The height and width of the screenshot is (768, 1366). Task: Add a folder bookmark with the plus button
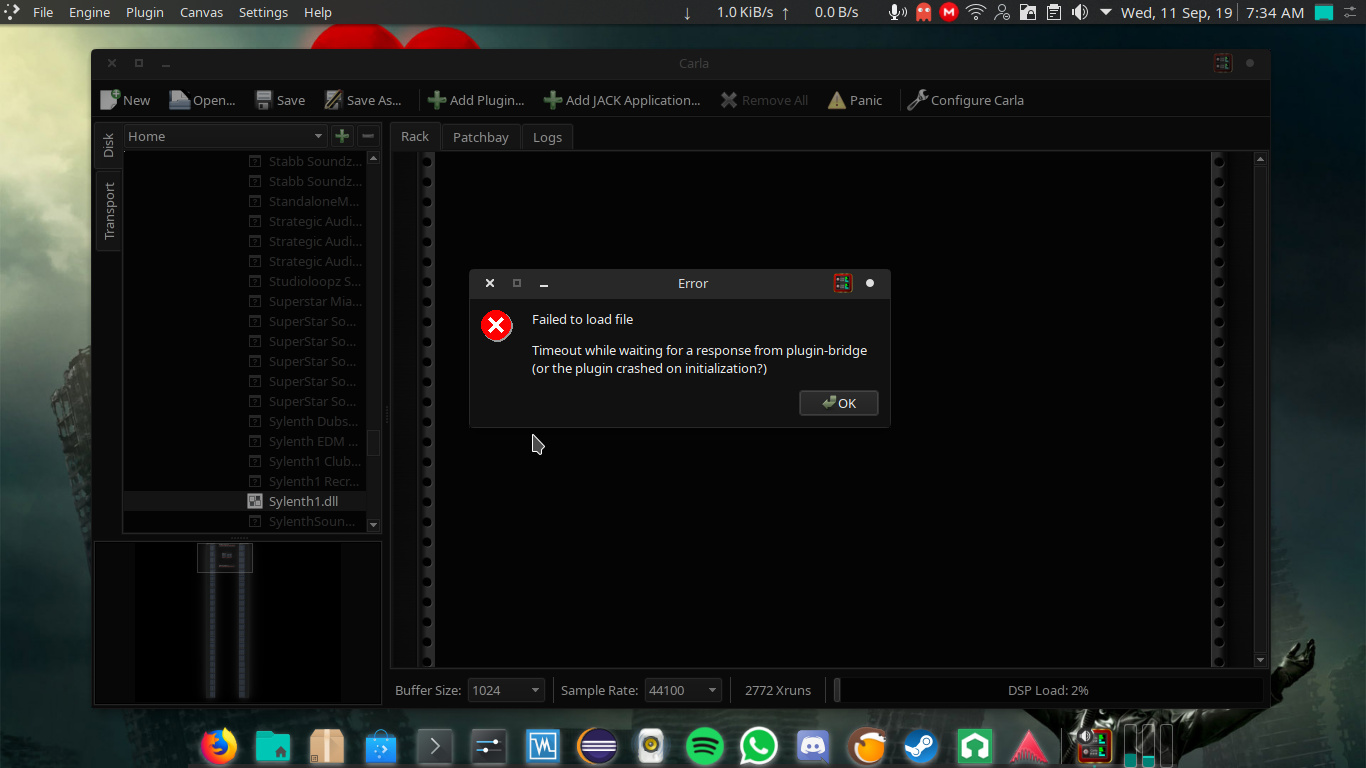[x=342, y=135]
